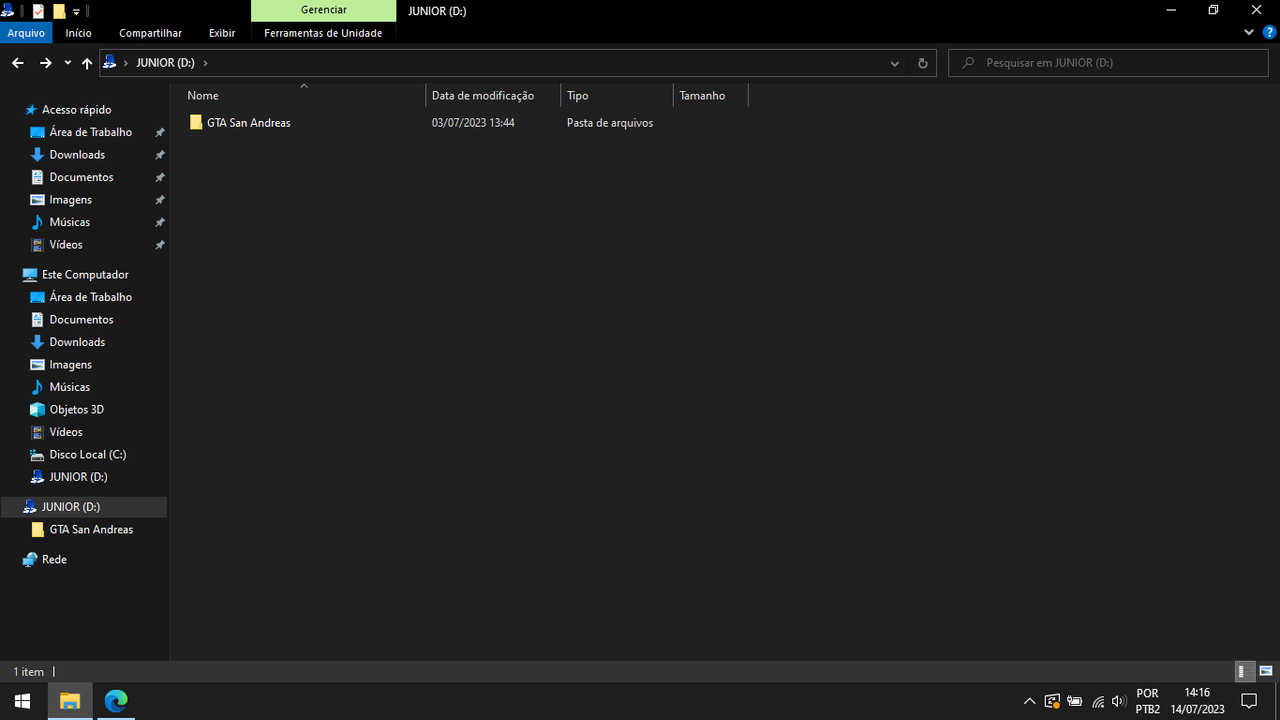Open GTA San Andreas in navigation tree
Screen dimensions: 1280x720
[91, 530]
